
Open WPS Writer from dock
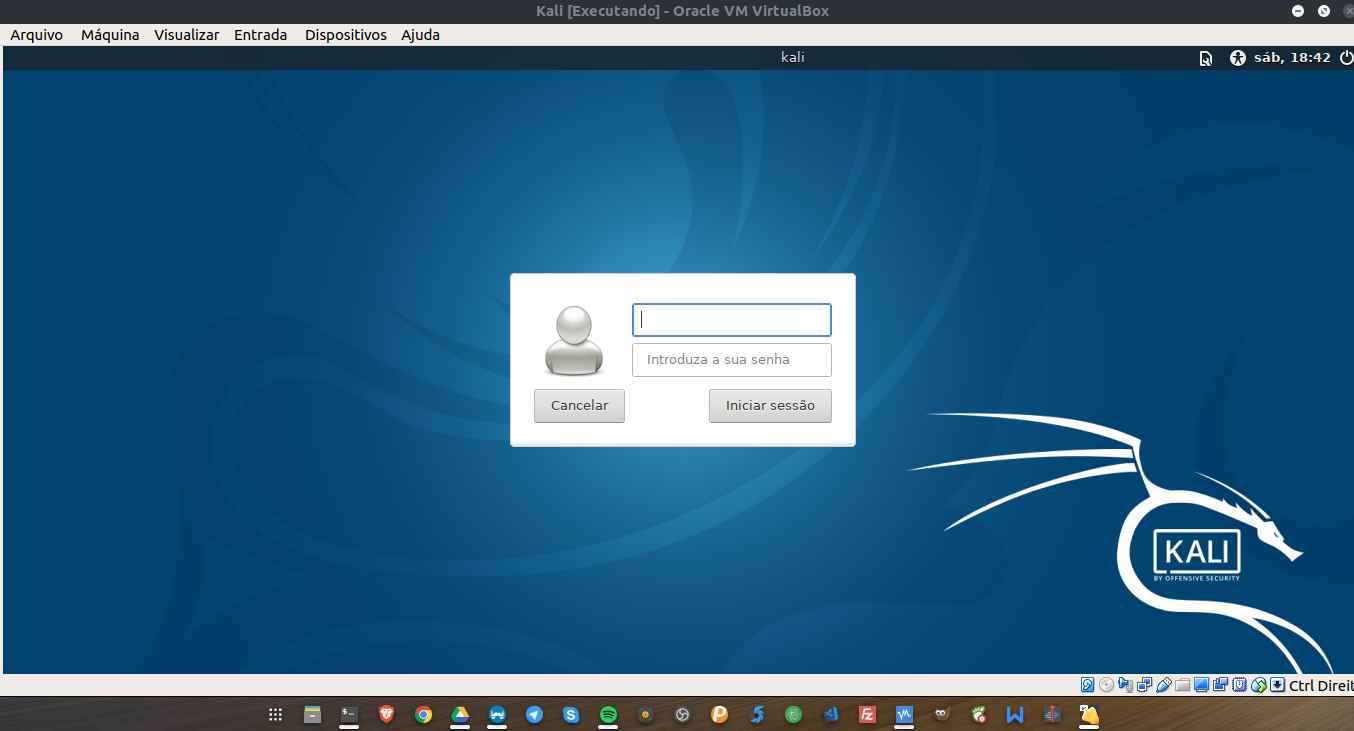click(1015, 715)
